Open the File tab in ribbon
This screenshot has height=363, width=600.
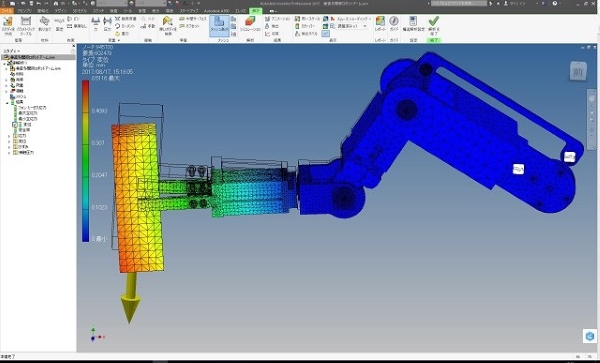point(6,11)
